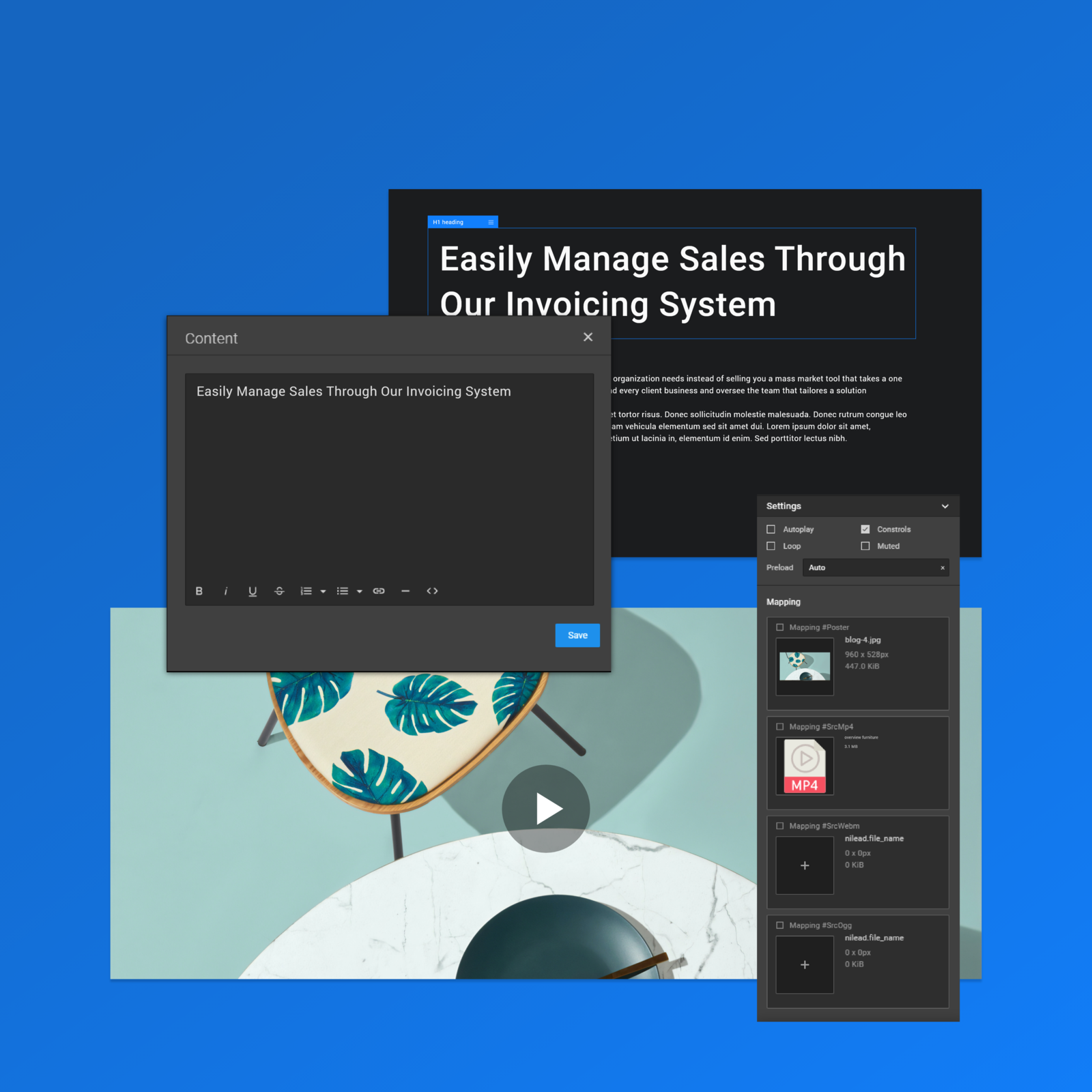Select the Easily Manage Sales heading block
Viewport: 1092px width, 1092px height.
click(x=672, y=283)
